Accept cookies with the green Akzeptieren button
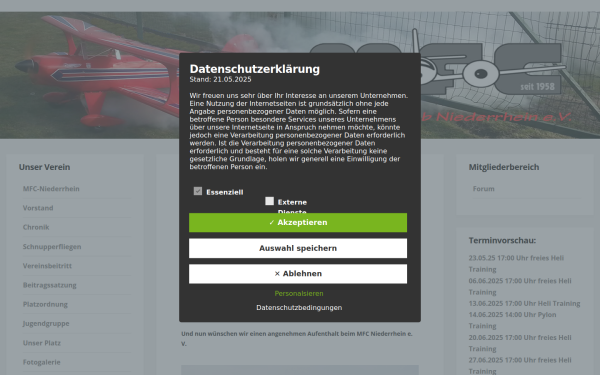 (298, 223)
